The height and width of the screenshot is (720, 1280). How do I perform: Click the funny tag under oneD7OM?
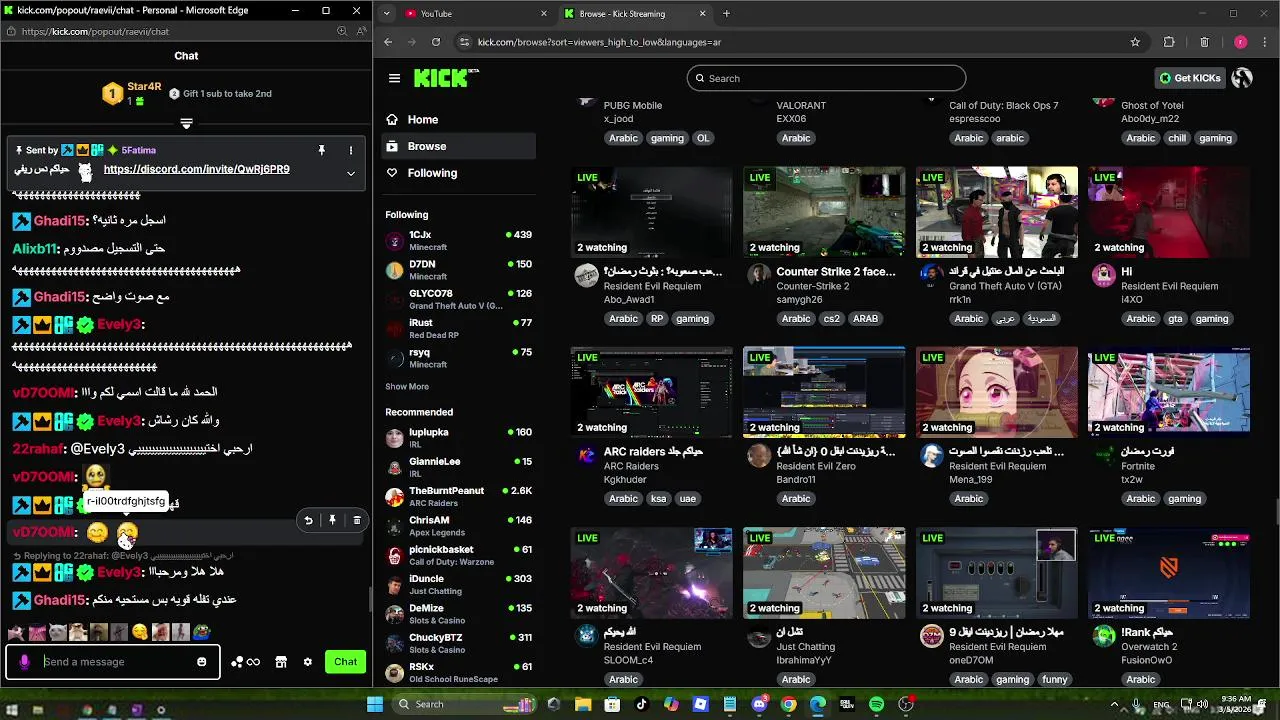(x=1055, y=679)
